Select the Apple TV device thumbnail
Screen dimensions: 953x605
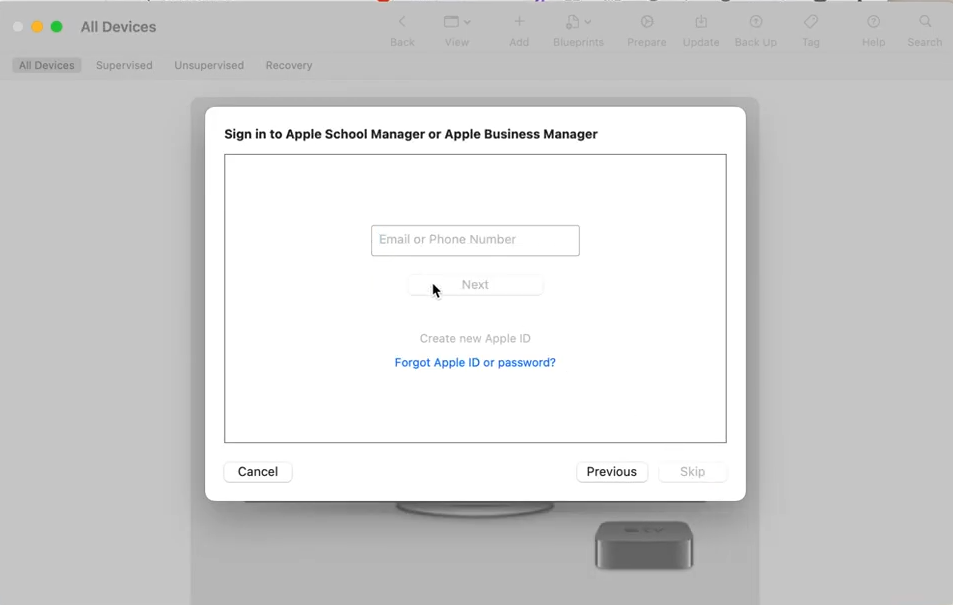(644, 545)
